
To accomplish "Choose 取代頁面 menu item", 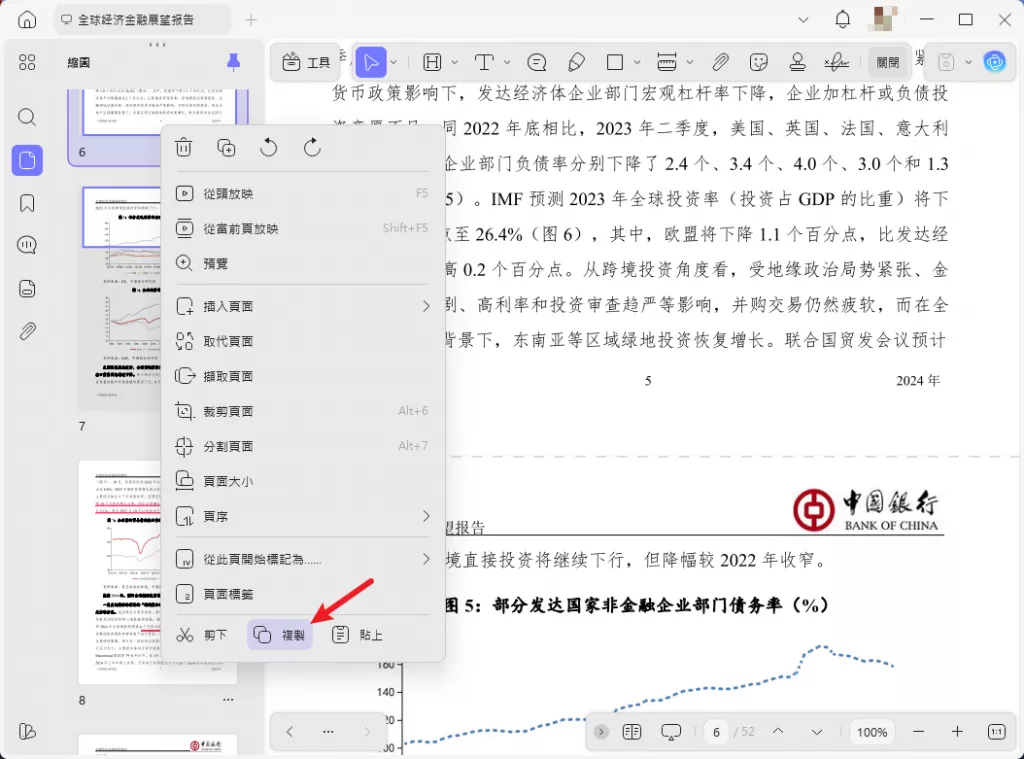I will point(302,341).
